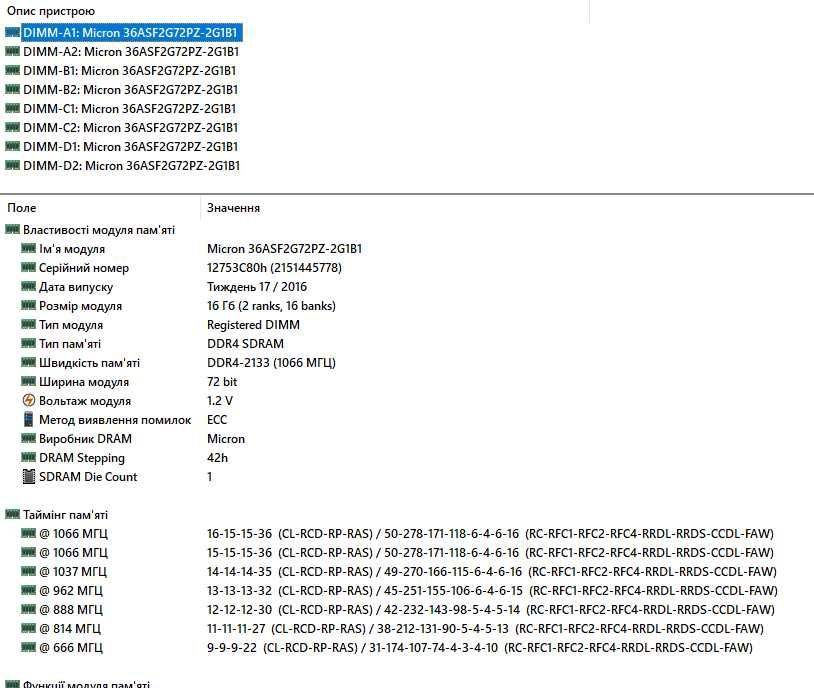Click the value Тиждень 17 / 2016

pyautogui.click(x=257, y=287)
